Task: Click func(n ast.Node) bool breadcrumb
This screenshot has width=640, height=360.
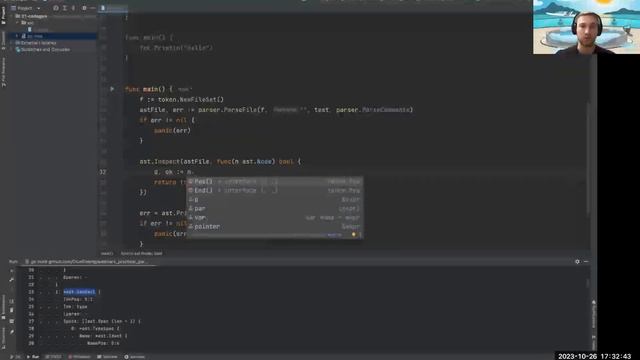Action: tap(141, 253)
